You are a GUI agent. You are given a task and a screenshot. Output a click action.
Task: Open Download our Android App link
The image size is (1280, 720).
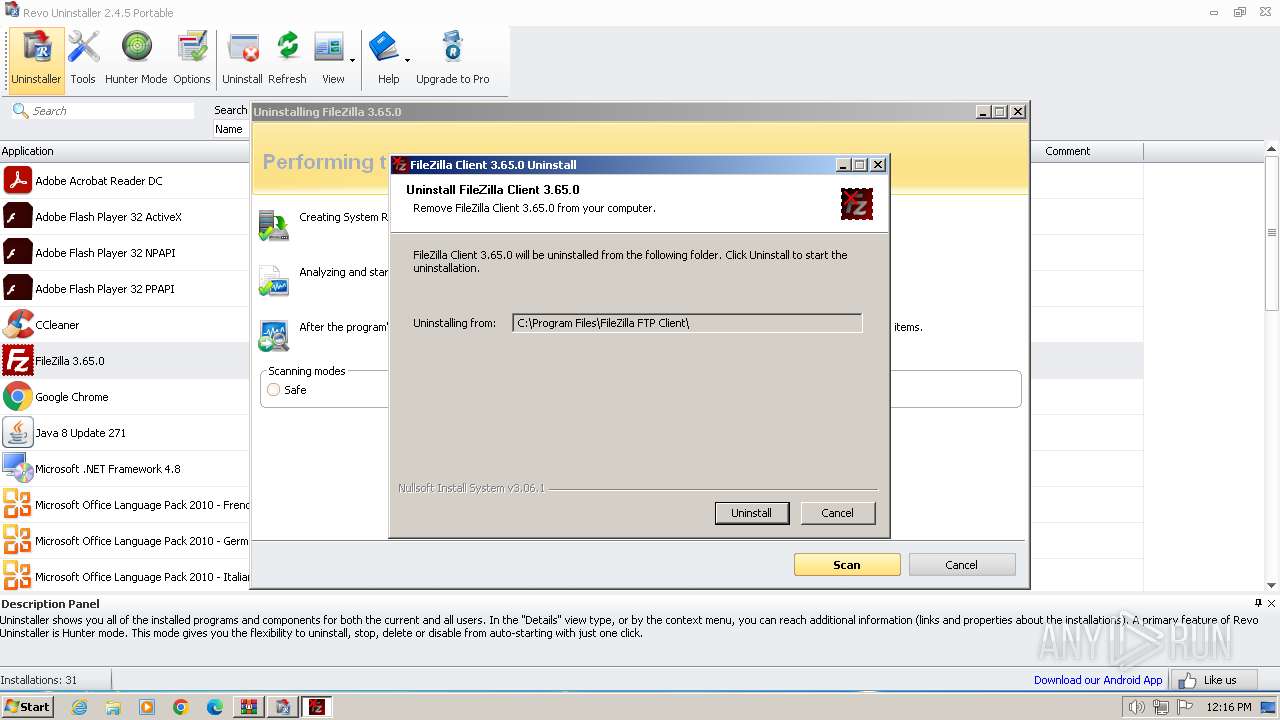(x=1098, y=680)
